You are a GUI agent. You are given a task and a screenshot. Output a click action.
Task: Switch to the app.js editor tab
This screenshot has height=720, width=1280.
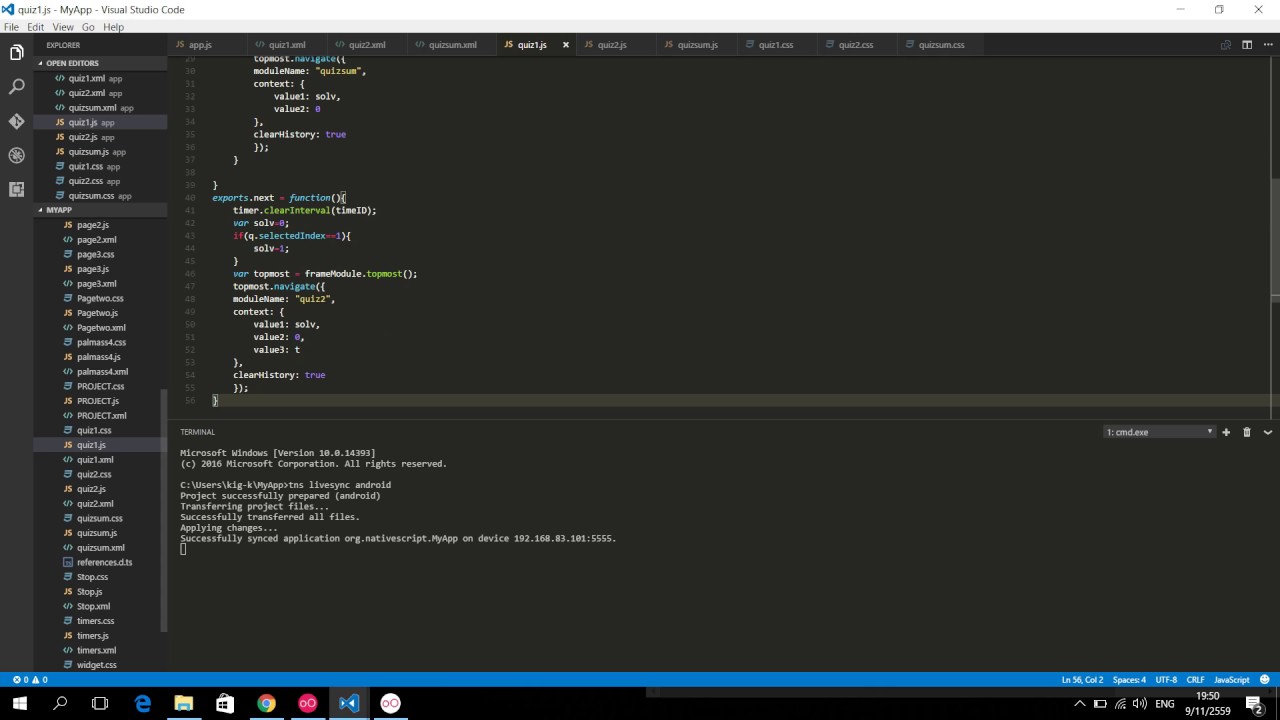[x=207, y=45]
